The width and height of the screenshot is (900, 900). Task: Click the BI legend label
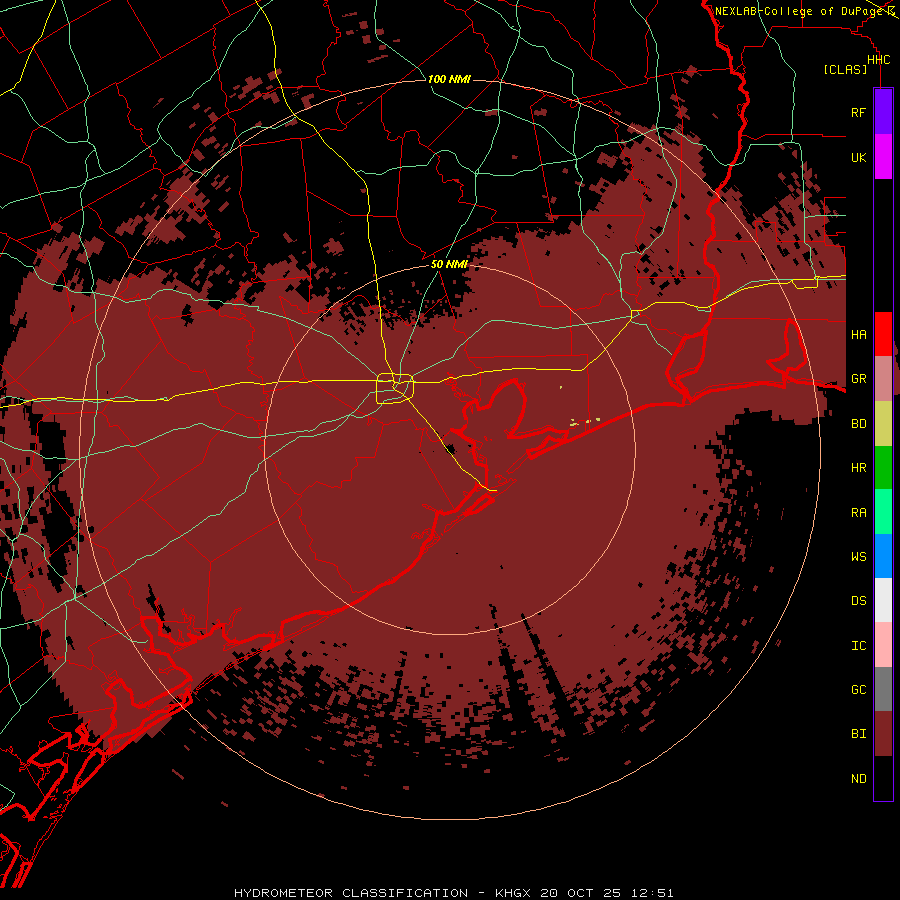tap(858, 734)
